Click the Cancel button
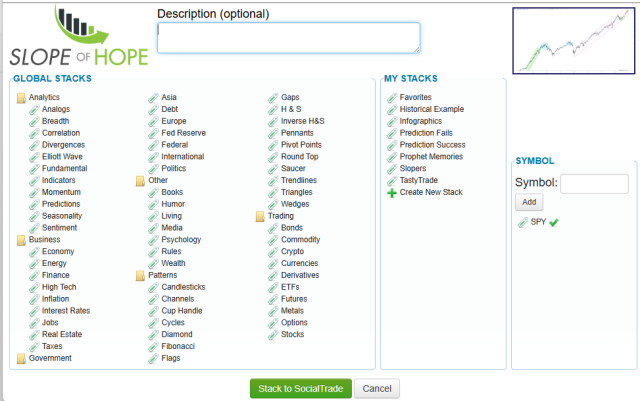This screenshot has height=401, width=640. 376,388
